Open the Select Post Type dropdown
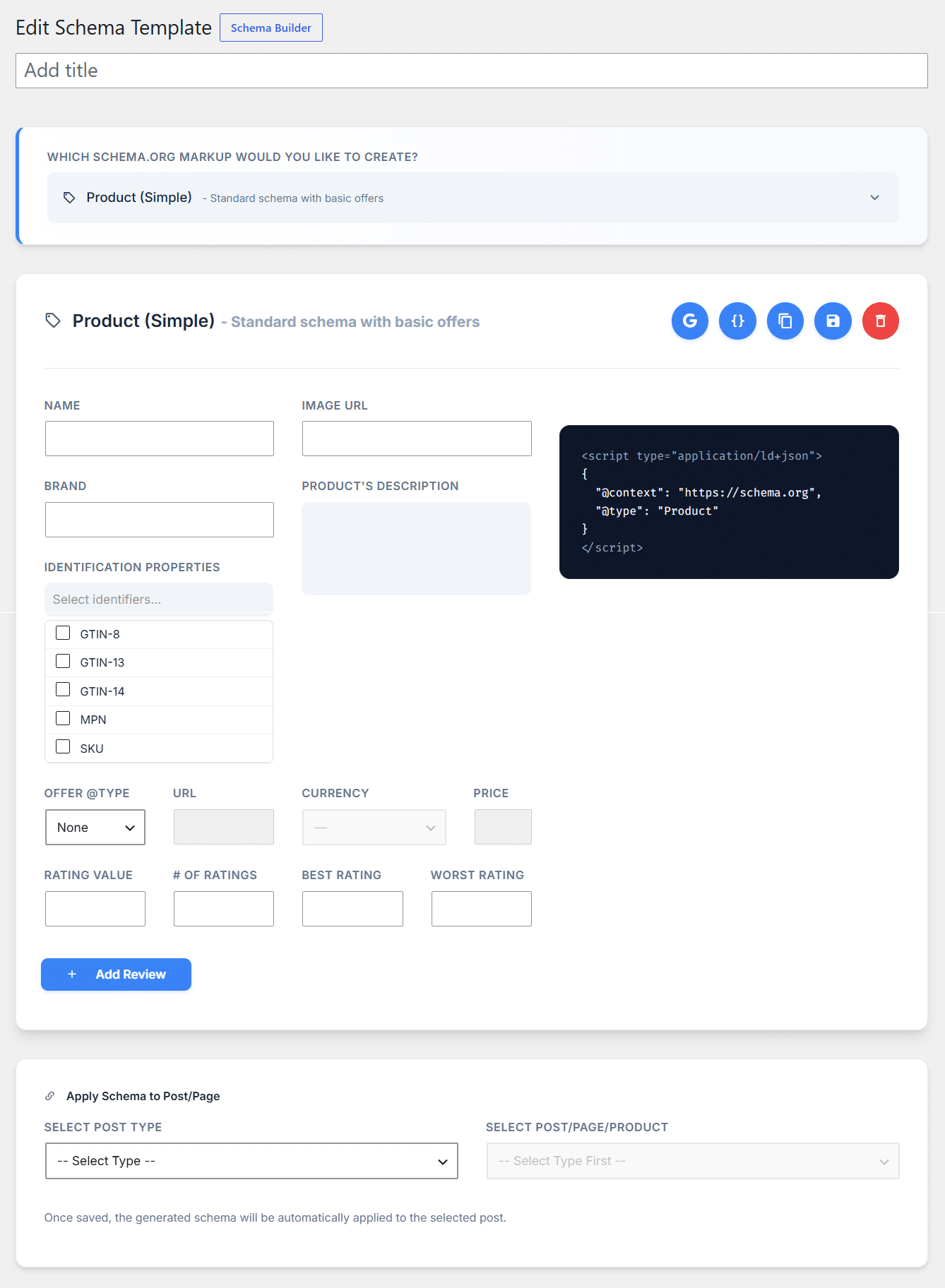 click(x=251, y=1161)
